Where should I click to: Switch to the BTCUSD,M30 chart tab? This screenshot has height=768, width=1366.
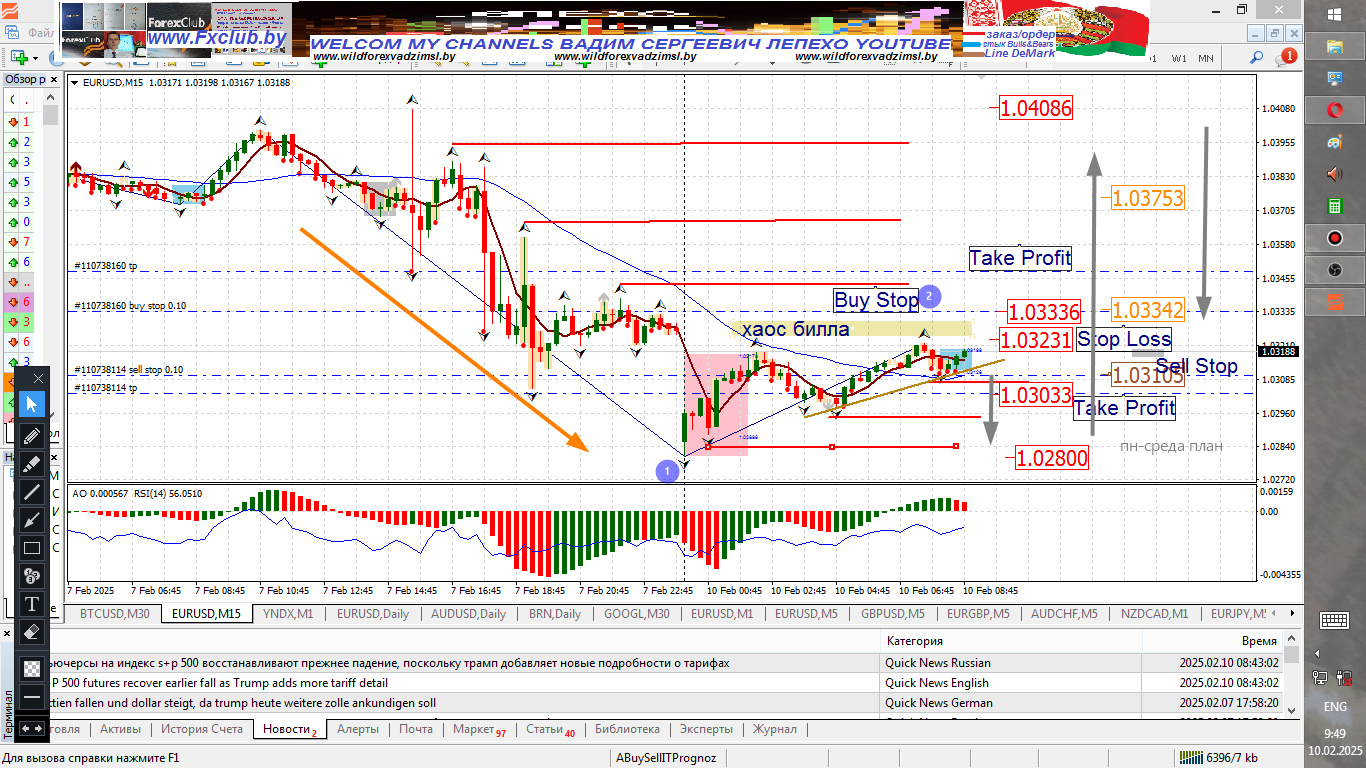point(114,614)
